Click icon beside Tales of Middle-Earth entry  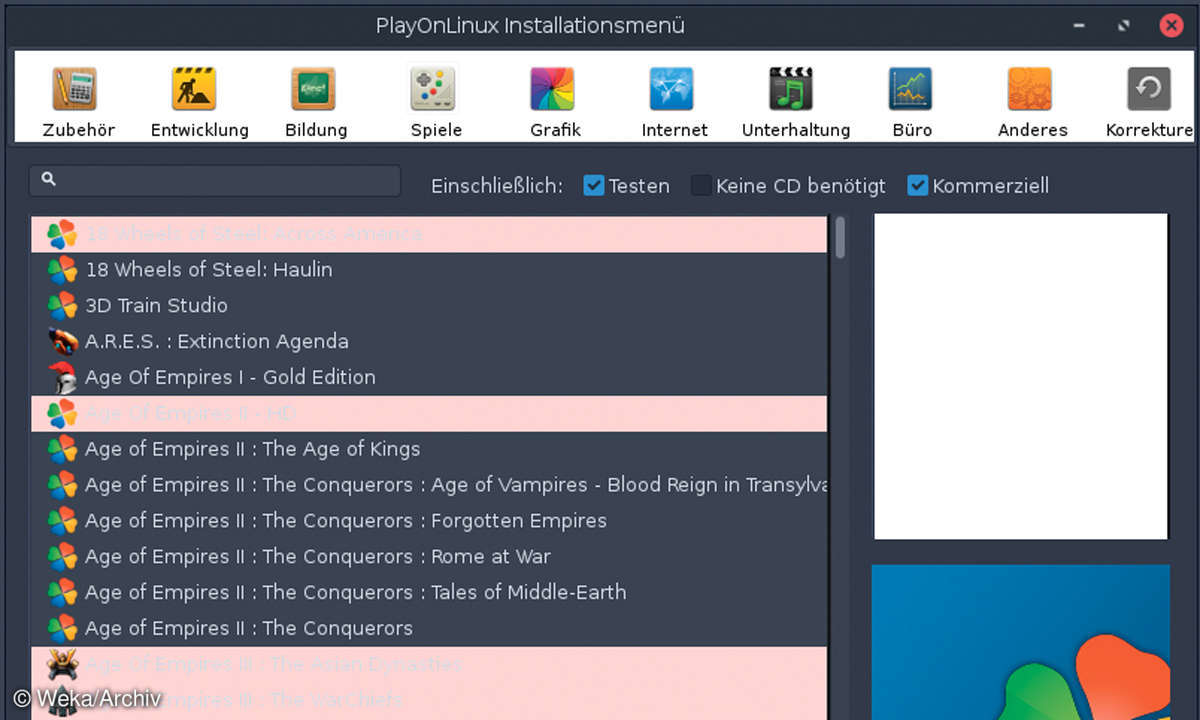pos(62,593)
